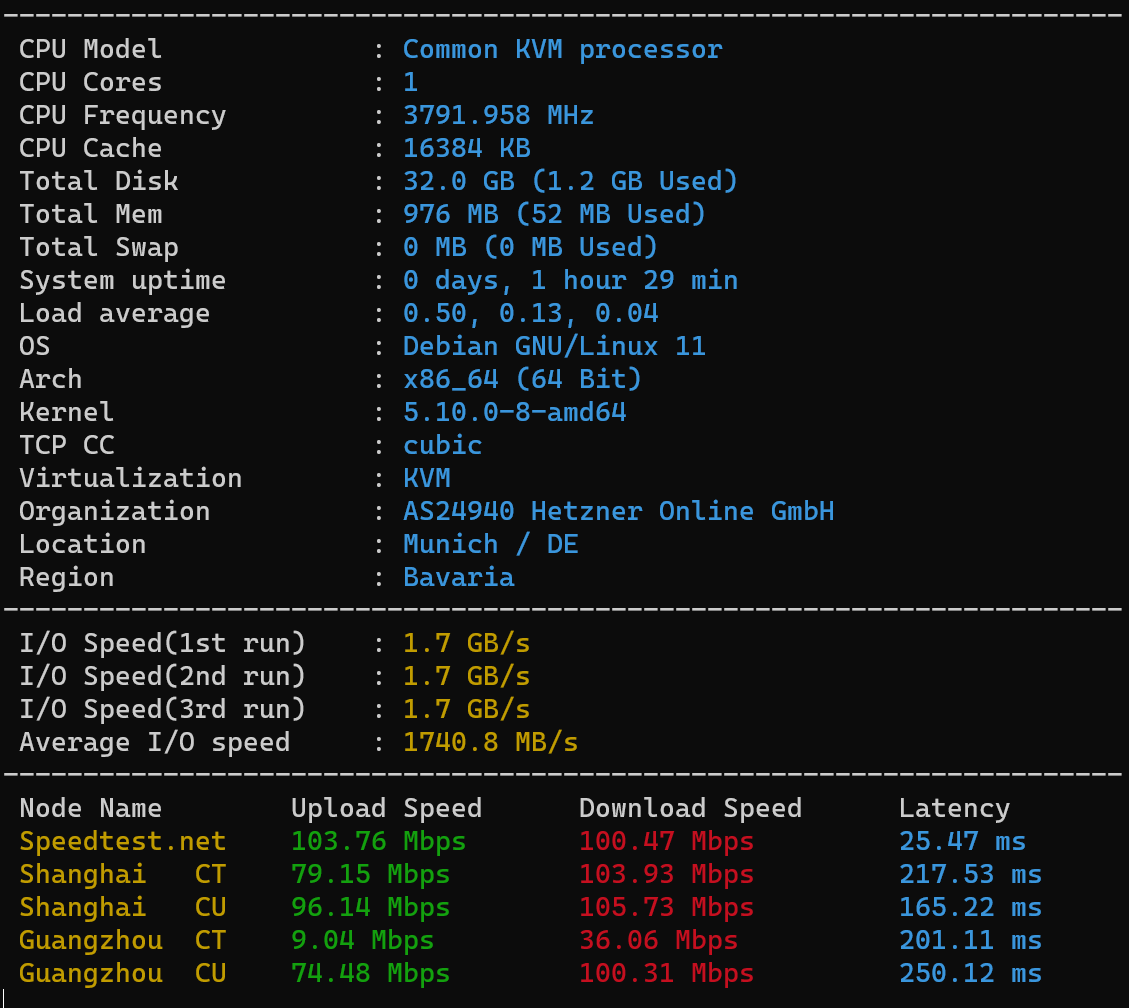Click the 'Upload Speed' column header
Viewport: 1129px width, 1008px height.
click(386, 808)
